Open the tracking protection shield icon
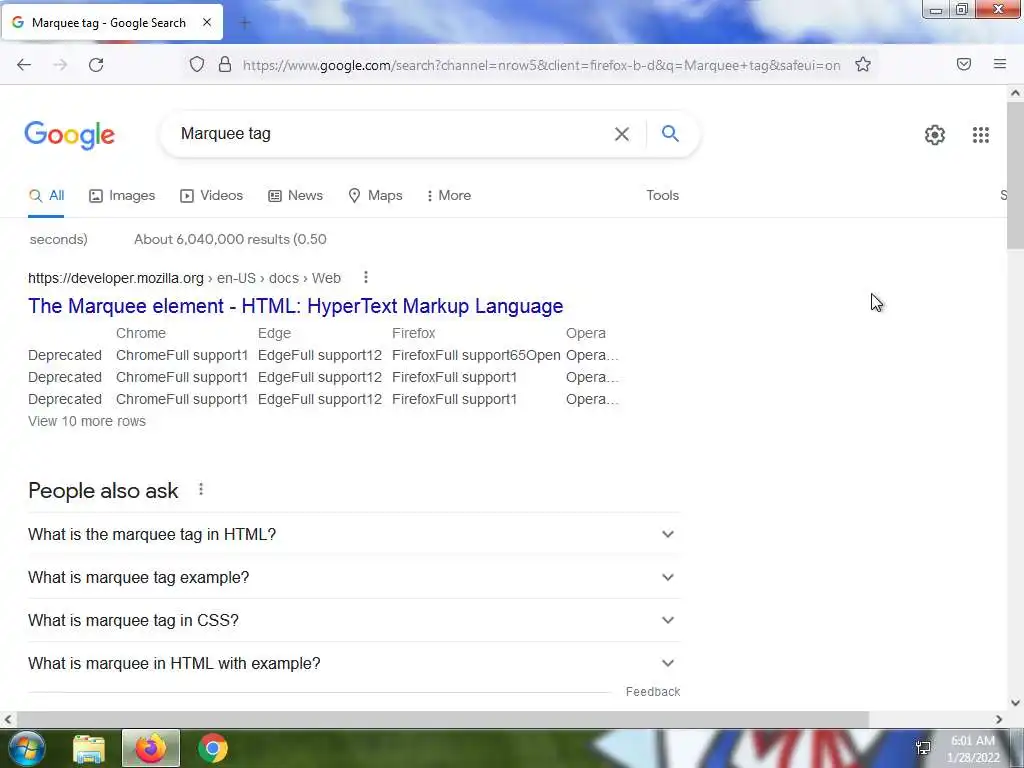The width and height of the screenshot is (1024, 768). coord(197,64)
